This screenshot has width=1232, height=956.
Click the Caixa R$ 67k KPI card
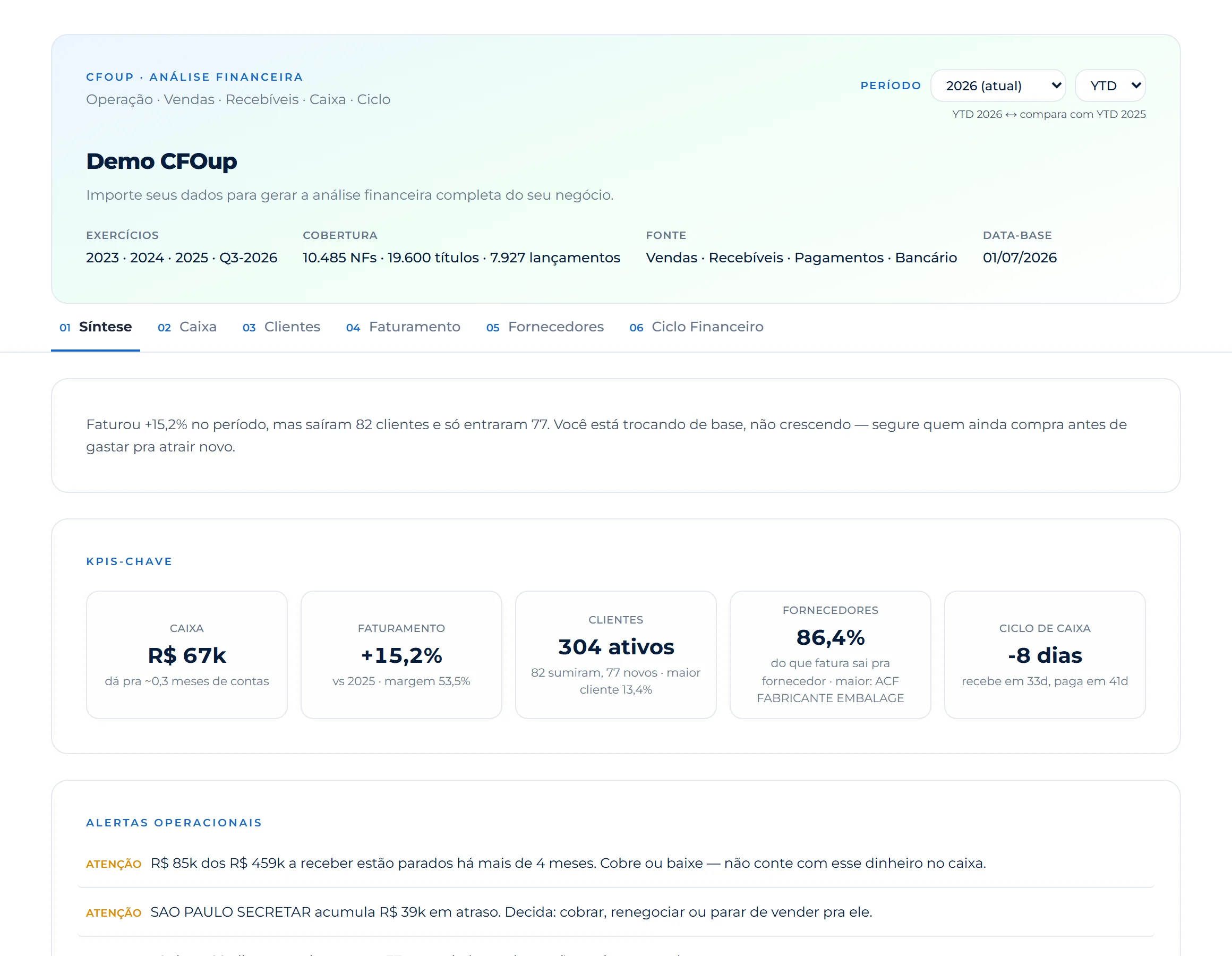tap(187, 655)
